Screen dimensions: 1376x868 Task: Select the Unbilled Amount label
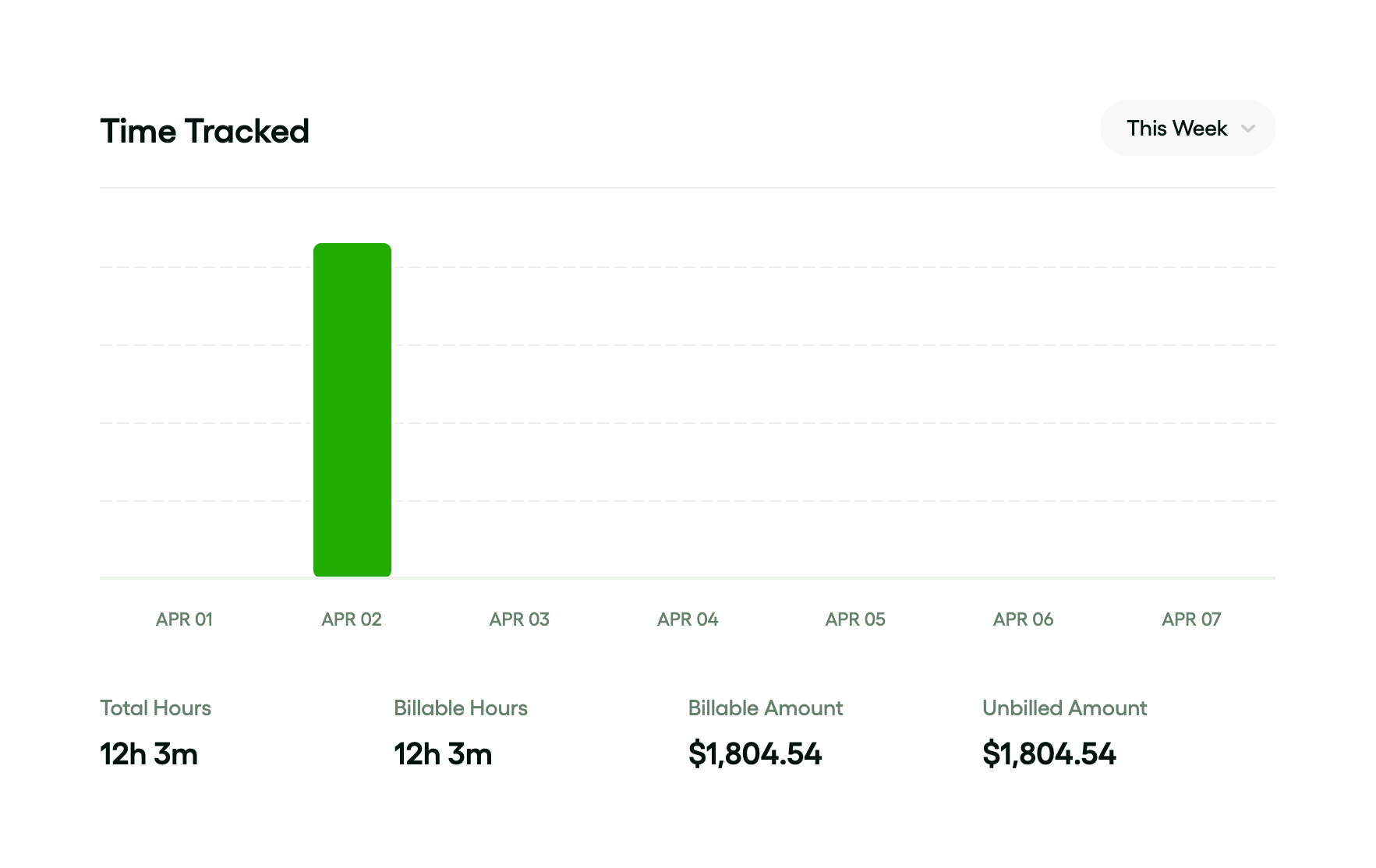(x=1064, y=707)
